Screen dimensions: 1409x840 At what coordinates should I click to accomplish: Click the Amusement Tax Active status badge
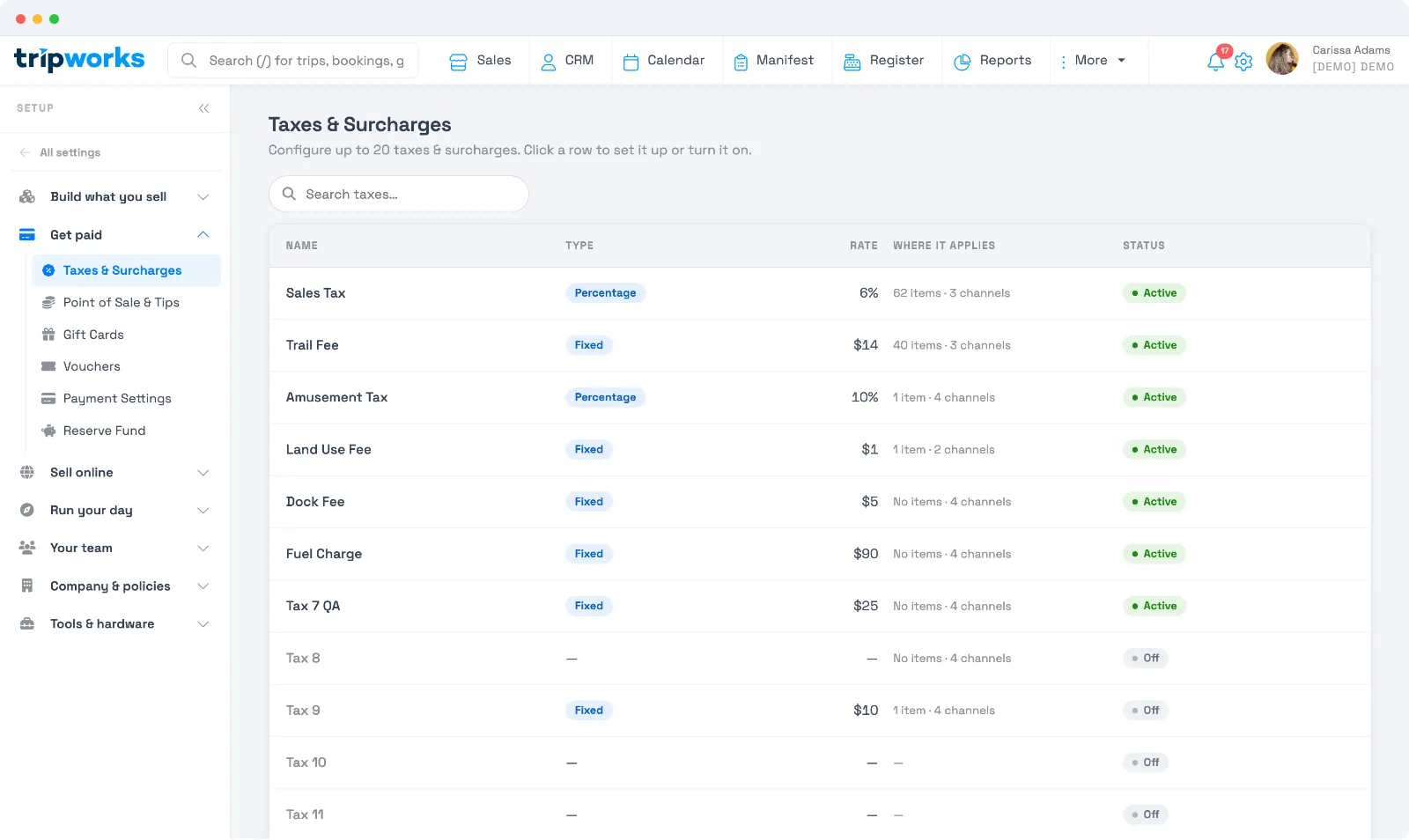[x=1154, y=397]
